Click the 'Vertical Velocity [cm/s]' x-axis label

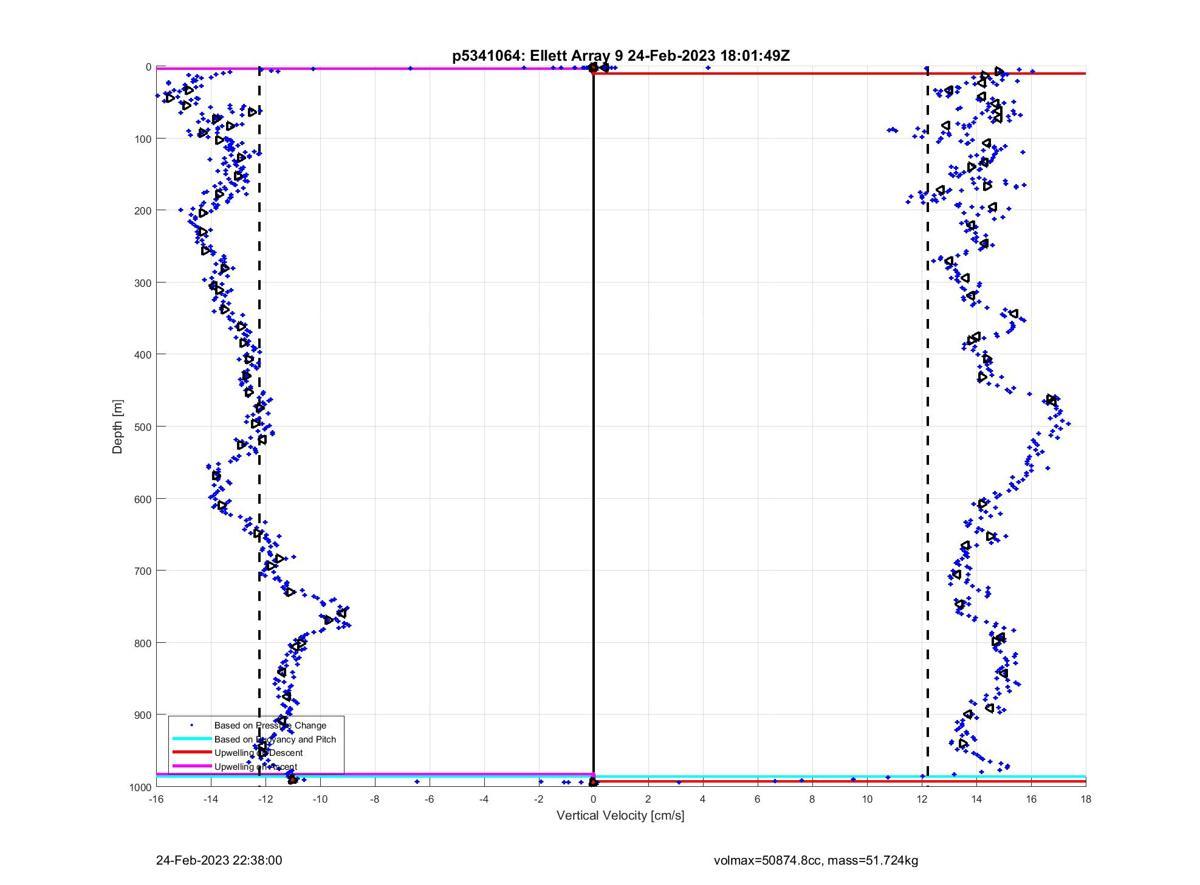tap(620, 815)
